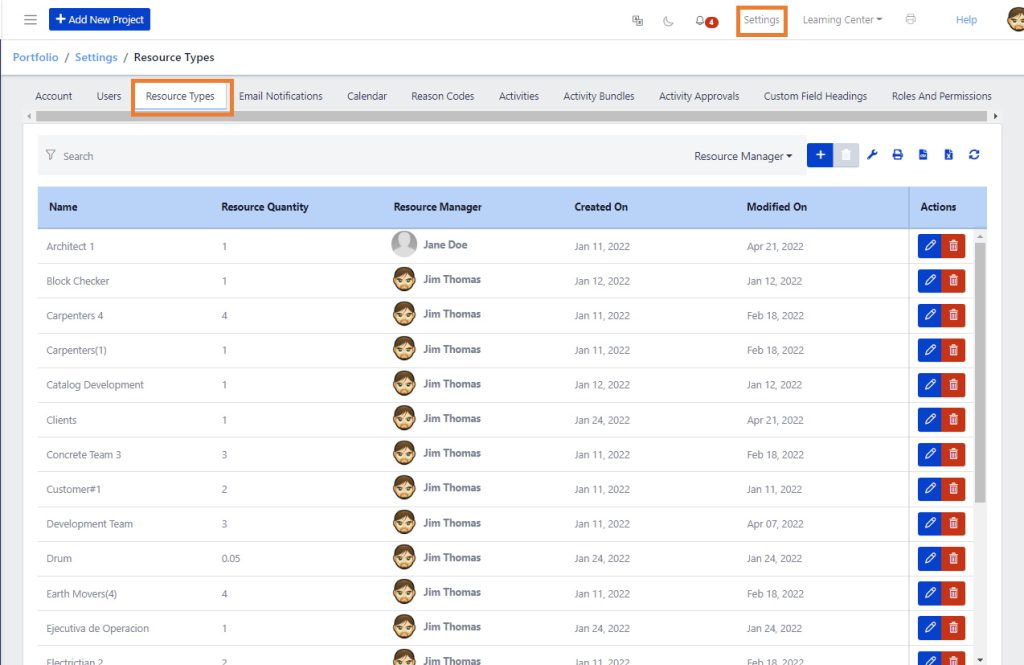
Task: Go to Settings breadcrumb link
Action: pyautogui.click(x=96, y=57)
